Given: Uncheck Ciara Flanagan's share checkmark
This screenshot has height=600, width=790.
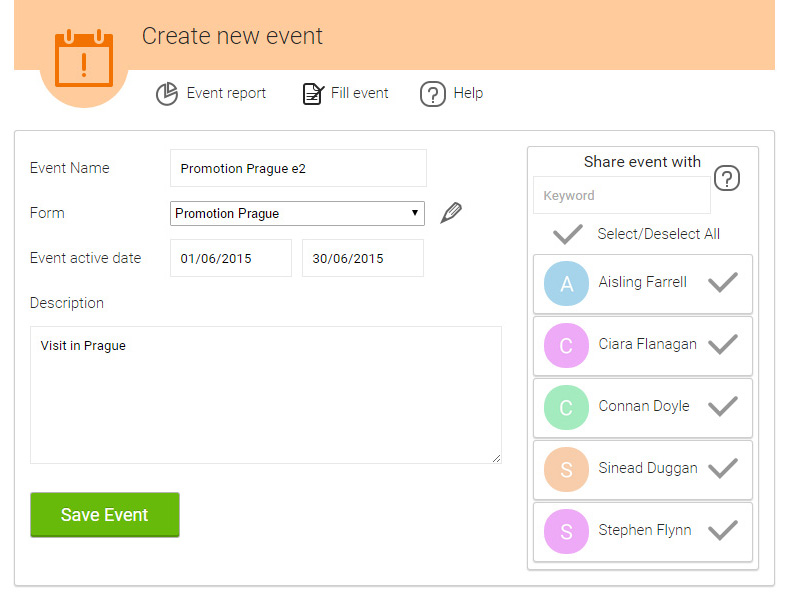Looking at the screenshot, I should pyautogui.click(x=723, y=344).
